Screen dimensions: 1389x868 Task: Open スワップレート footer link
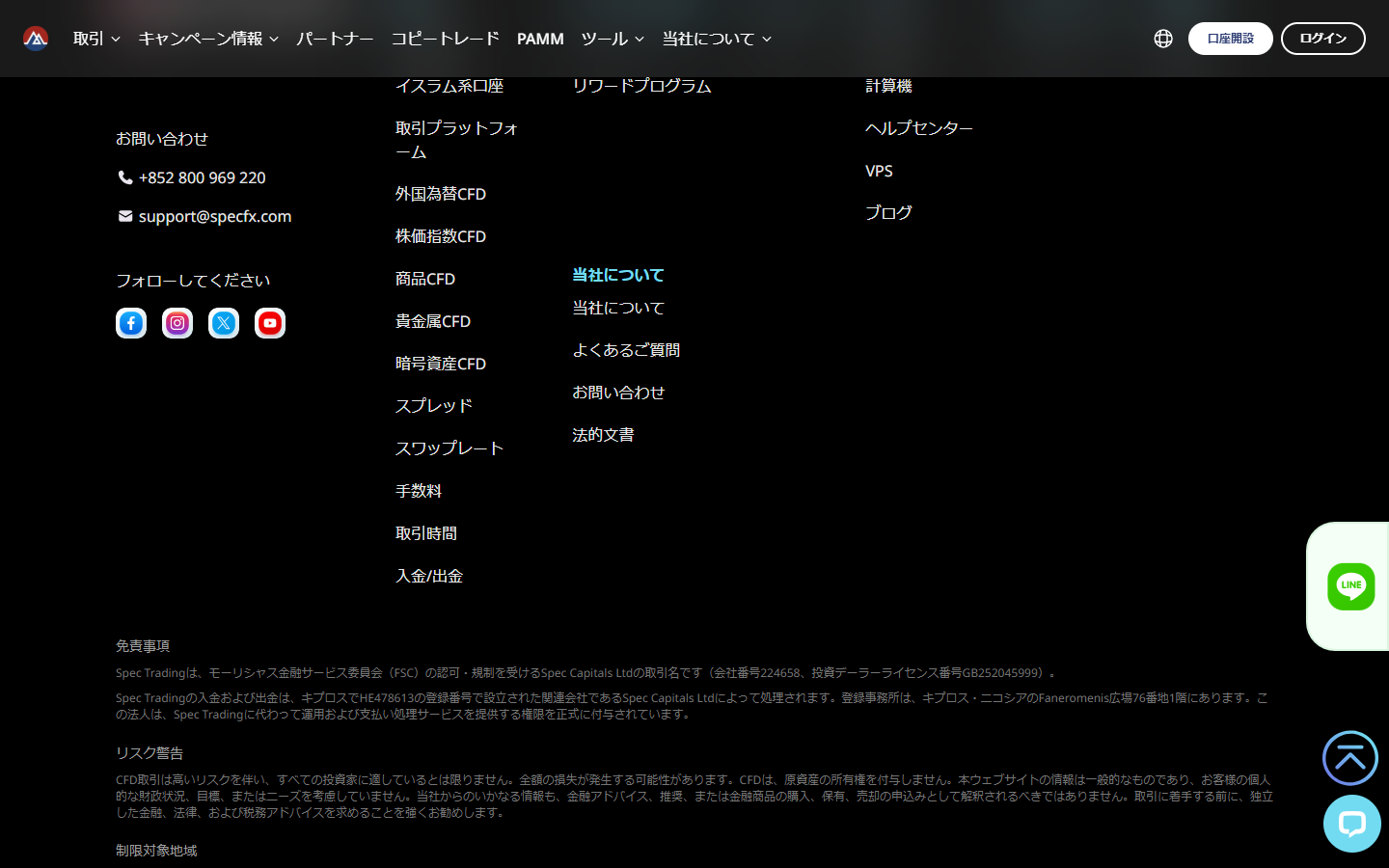[x=449, y=448]
